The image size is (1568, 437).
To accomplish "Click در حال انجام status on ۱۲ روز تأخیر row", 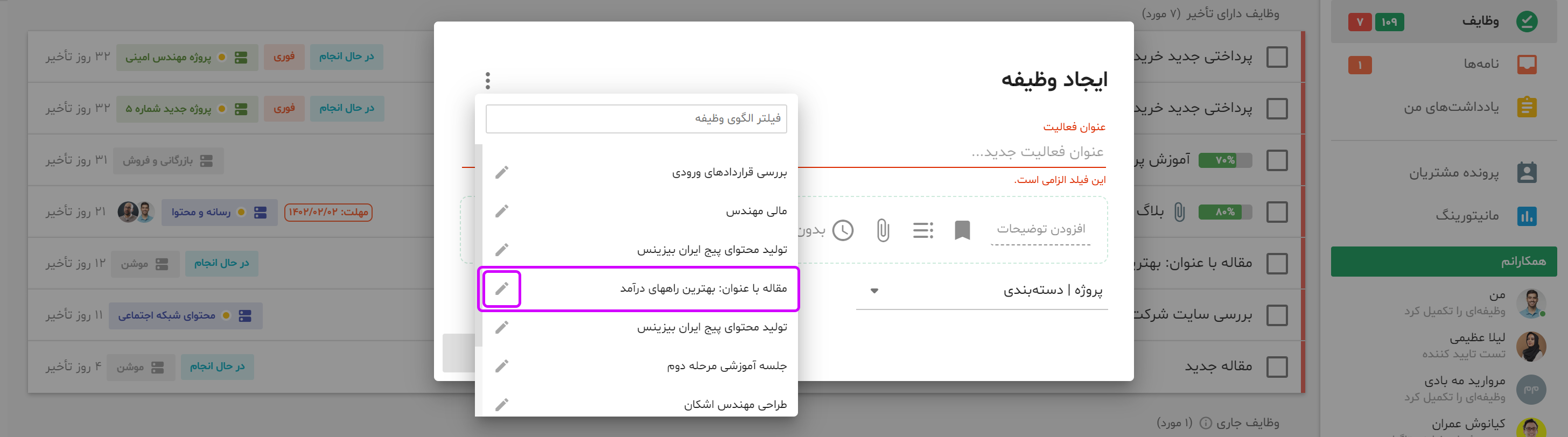I will click(221, 264).
